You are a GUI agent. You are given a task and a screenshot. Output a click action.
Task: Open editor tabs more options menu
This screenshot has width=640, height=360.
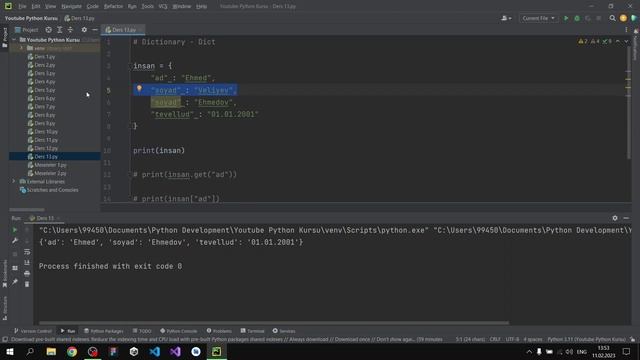tap(626, 30)
